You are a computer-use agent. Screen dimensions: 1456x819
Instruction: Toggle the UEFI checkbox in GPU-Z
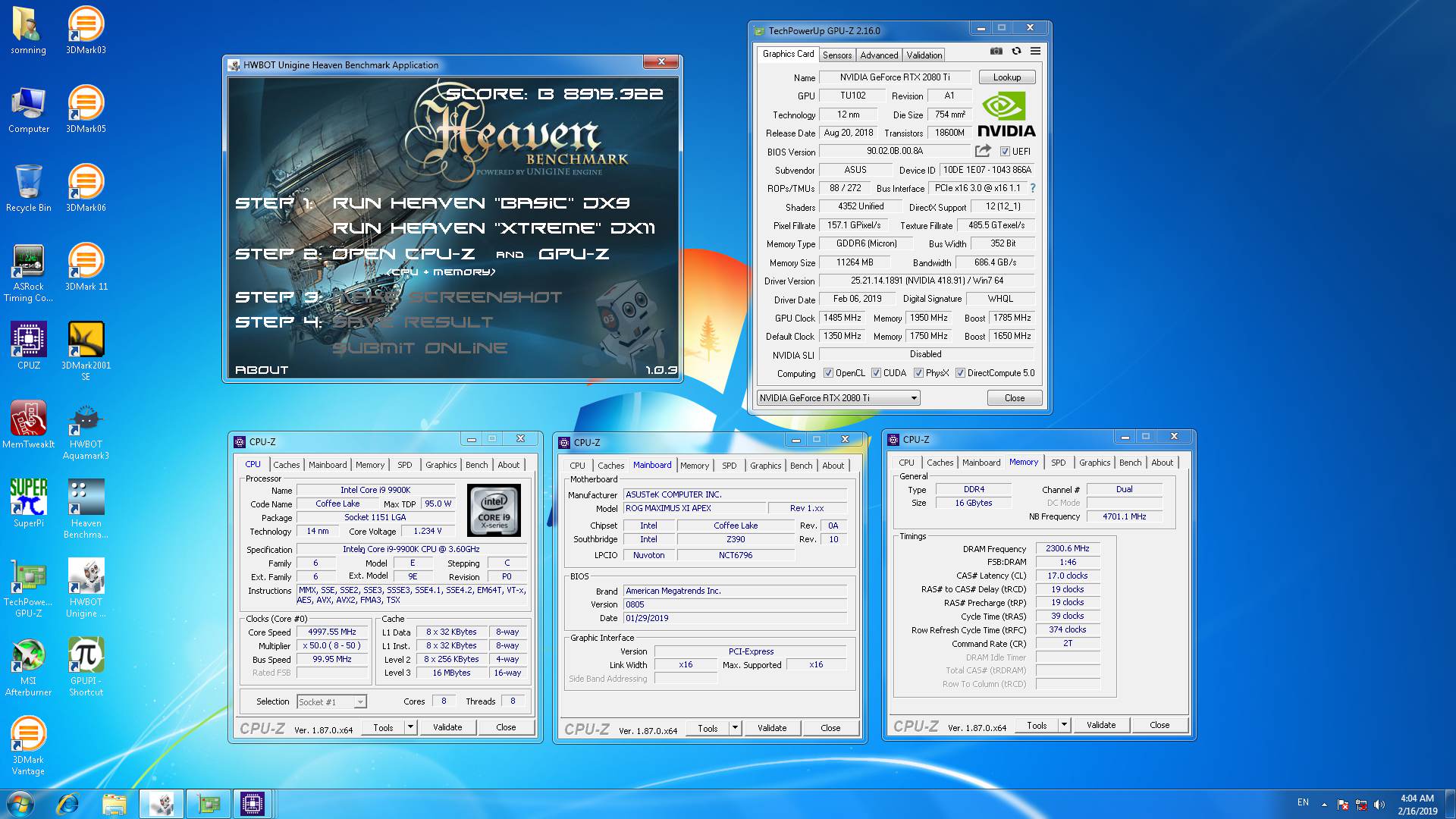point(1005,152)
